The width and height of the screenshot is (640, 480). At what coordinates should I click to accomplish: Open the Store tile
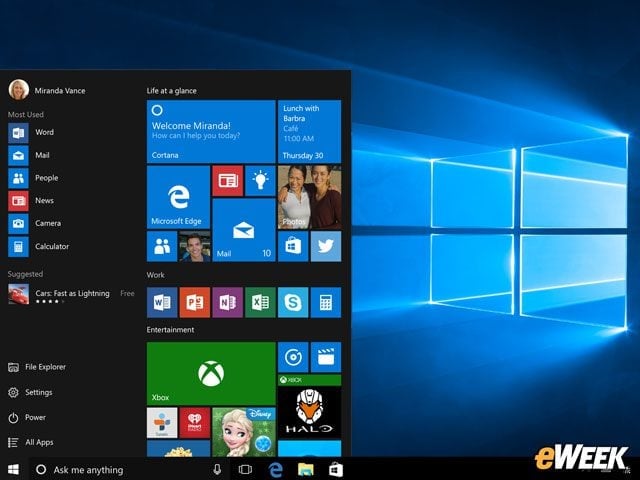point(293,246)
